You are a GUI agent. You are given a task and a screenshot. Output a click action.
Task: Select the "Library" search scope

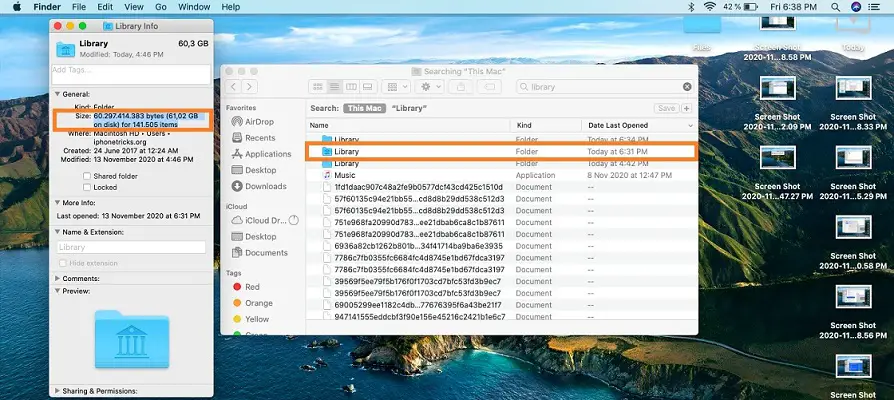[x=409, y=108]
